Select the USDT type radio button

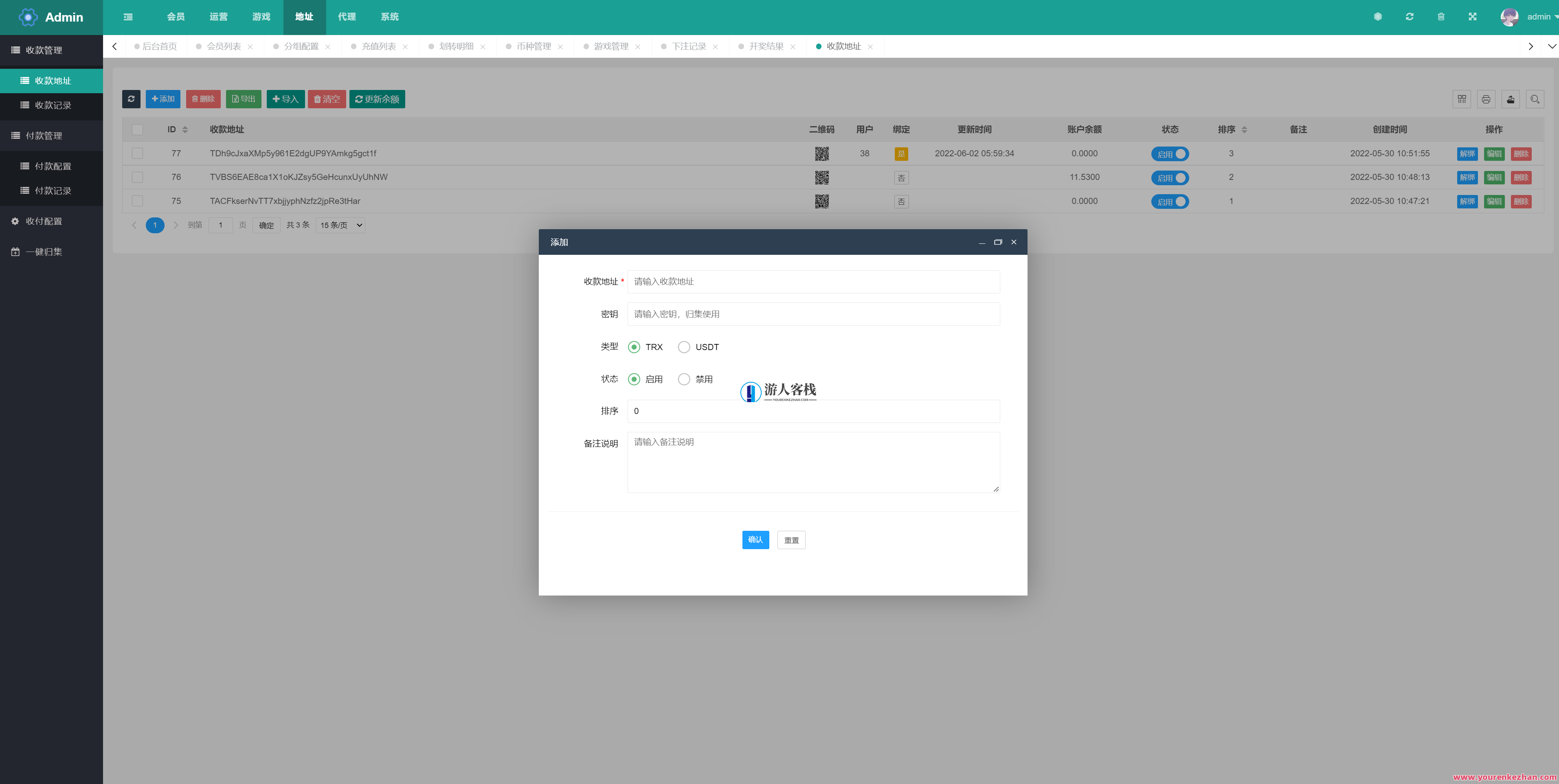pos(684,347)
